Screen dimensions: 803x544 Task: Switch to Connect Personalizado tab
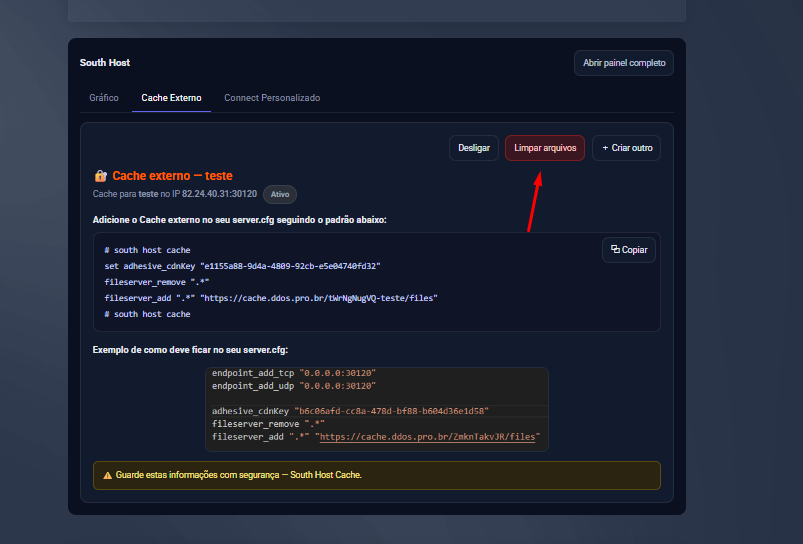(x=272, y=98)
